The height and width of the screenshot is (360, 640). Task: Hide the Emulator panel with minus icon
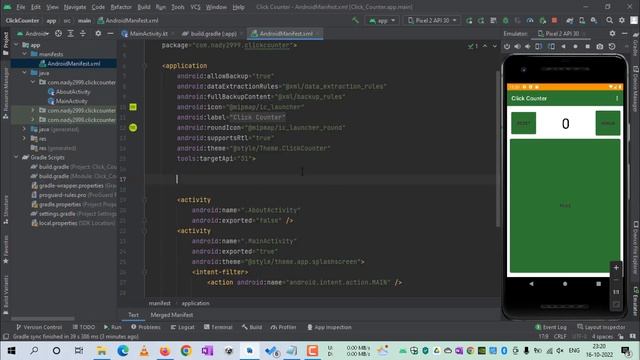click(x=624, y=33)
